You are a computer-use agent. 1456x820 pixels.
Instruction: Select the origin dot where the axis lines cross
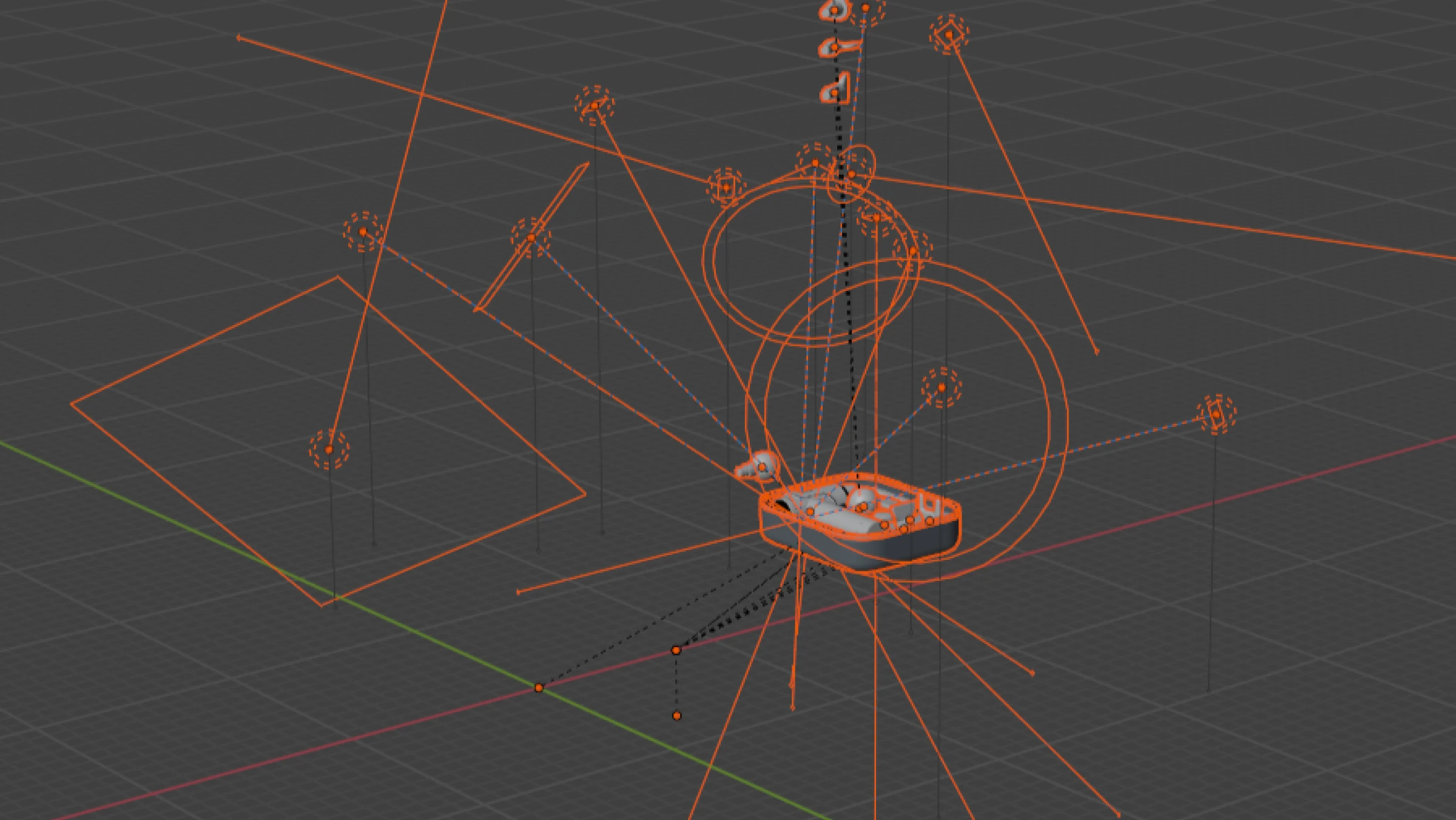pyautogui.click(x=539, y=688)
